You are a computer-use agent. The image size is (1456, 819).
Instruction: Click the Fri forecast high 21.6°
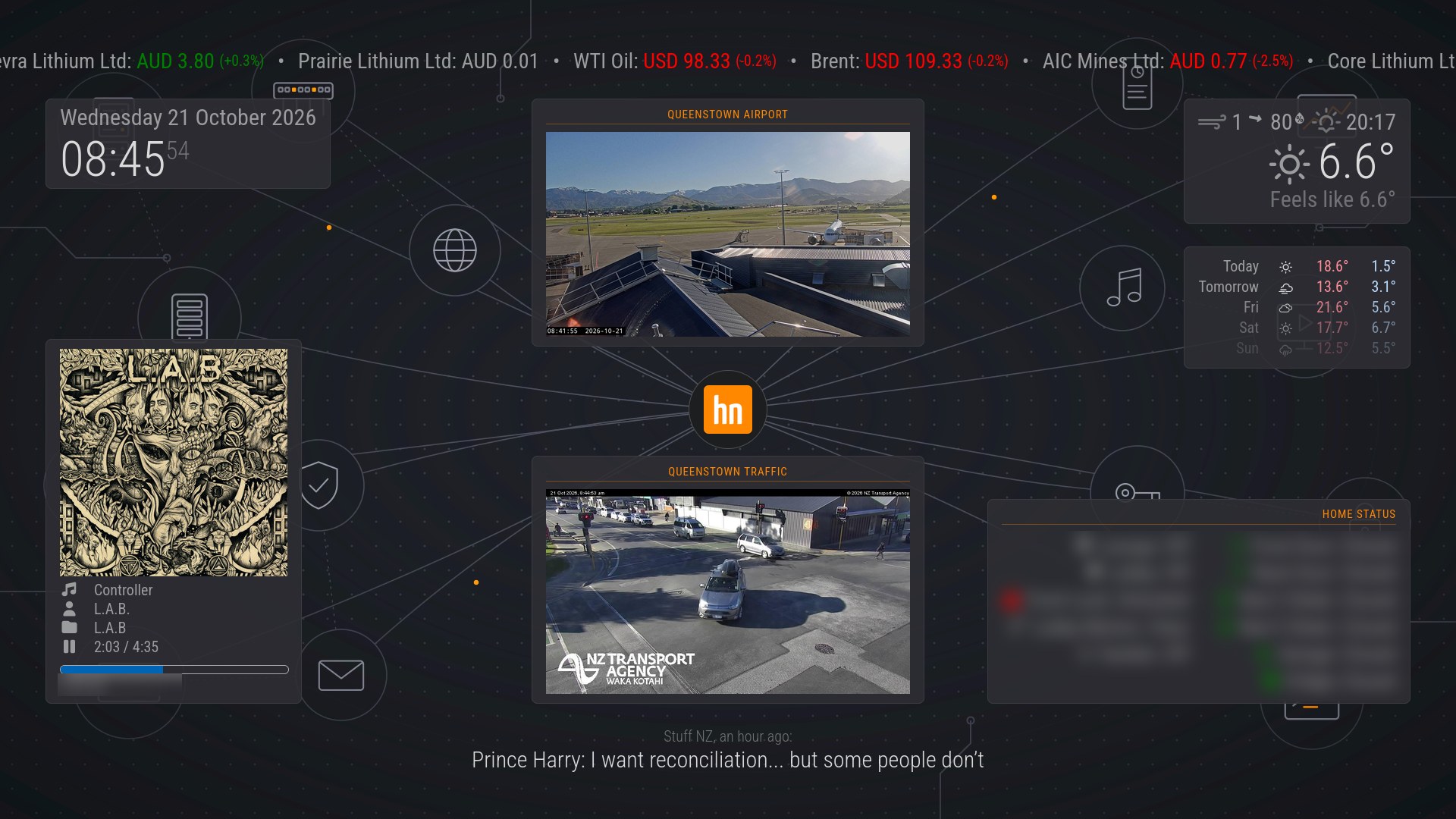1332,307
